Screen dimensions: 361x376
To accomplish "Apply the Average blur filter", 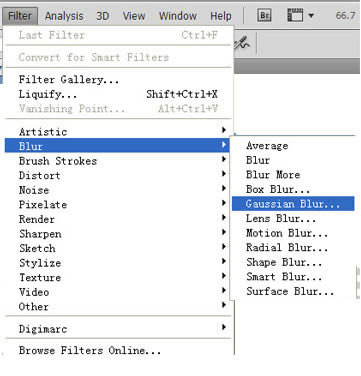I will click(293, 146).
